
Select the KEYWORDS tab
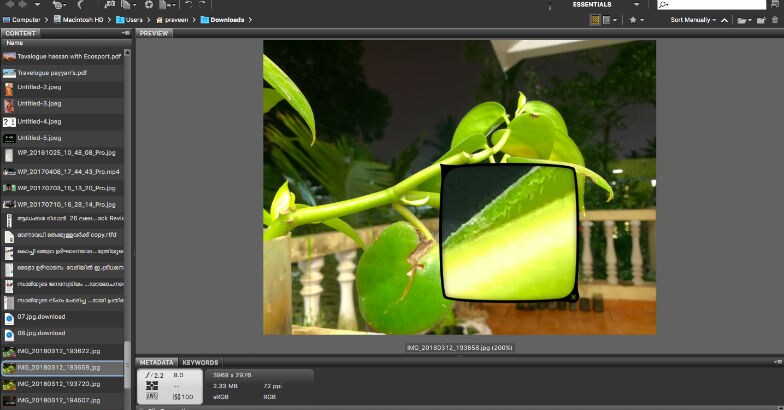pyautogui.click(x=200, y=362)
